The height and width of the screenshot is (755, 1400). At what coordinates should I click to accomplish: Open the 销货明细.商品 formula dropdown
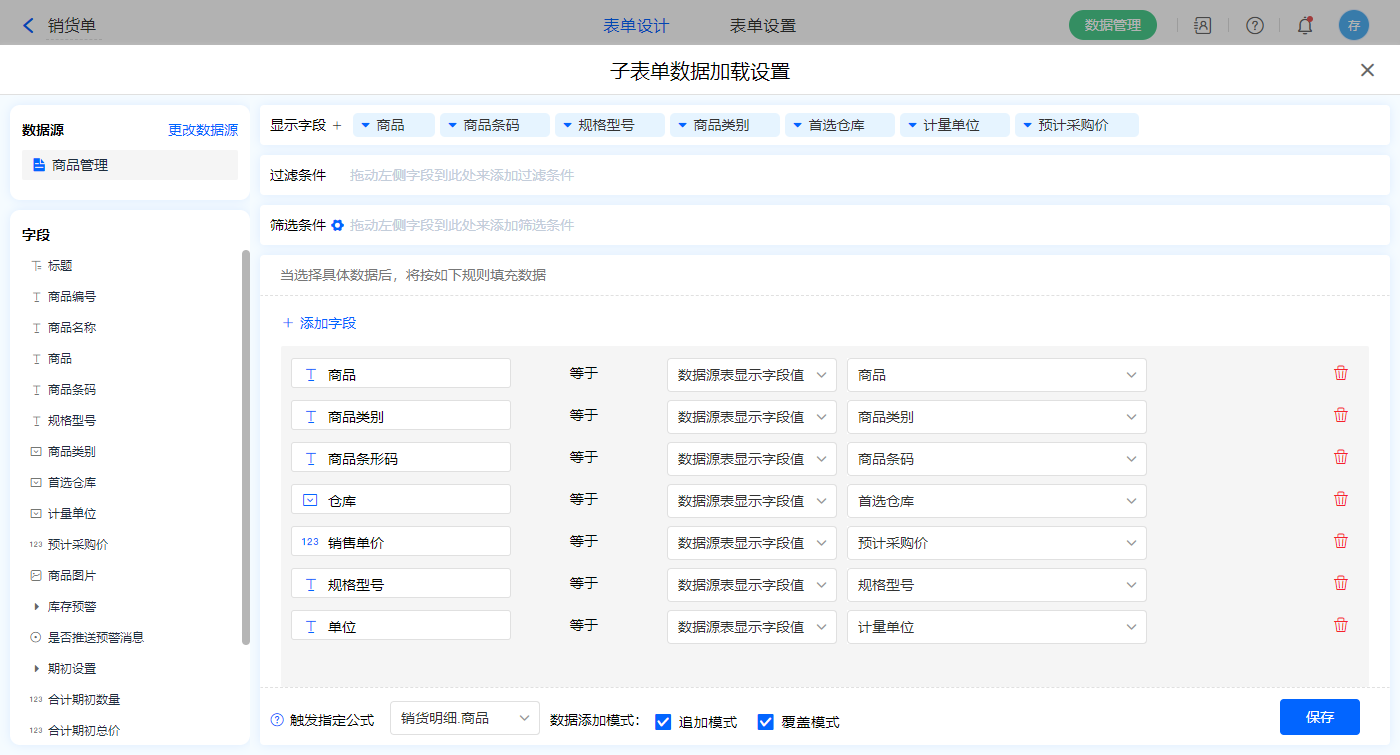coord(464,718)
